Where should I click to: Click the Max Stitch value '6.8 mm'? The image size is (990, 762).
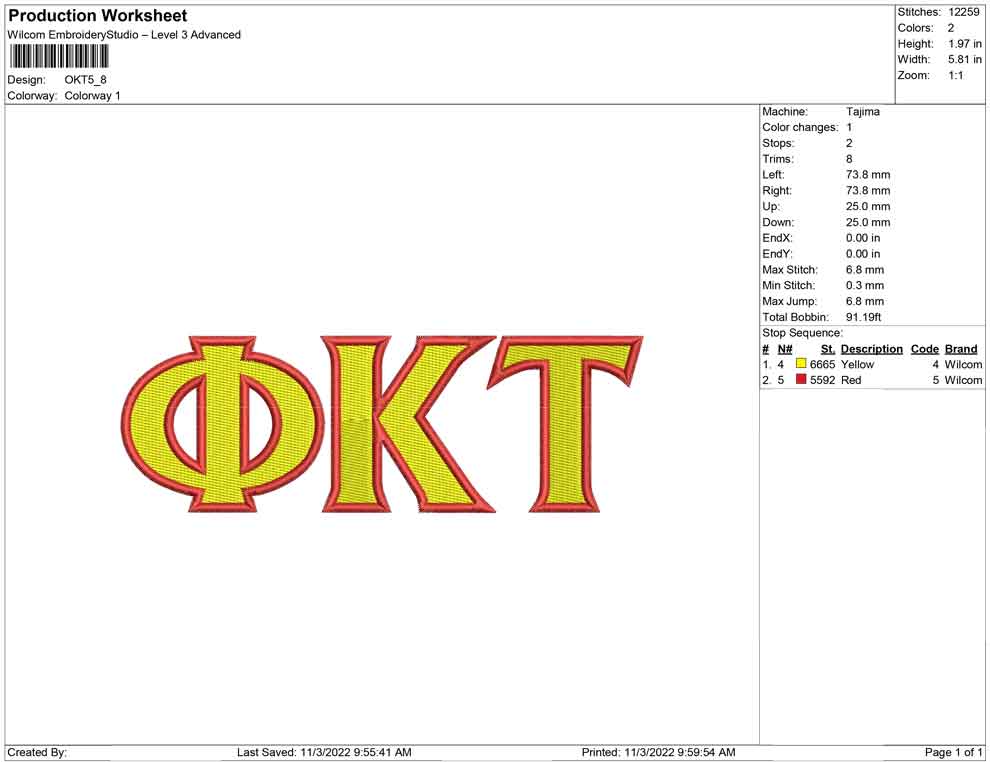(x=865, y=269)
